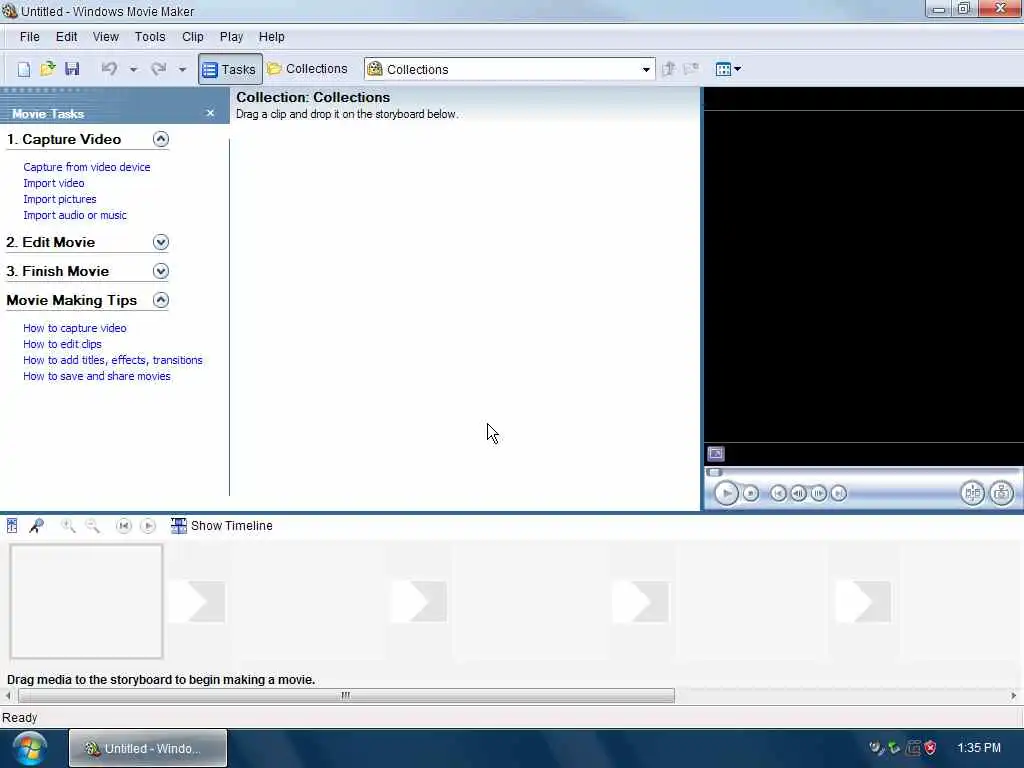Open the Collections location combo box
The width and height of the screenshot is (1024, 768).
(x=509, y=69)
